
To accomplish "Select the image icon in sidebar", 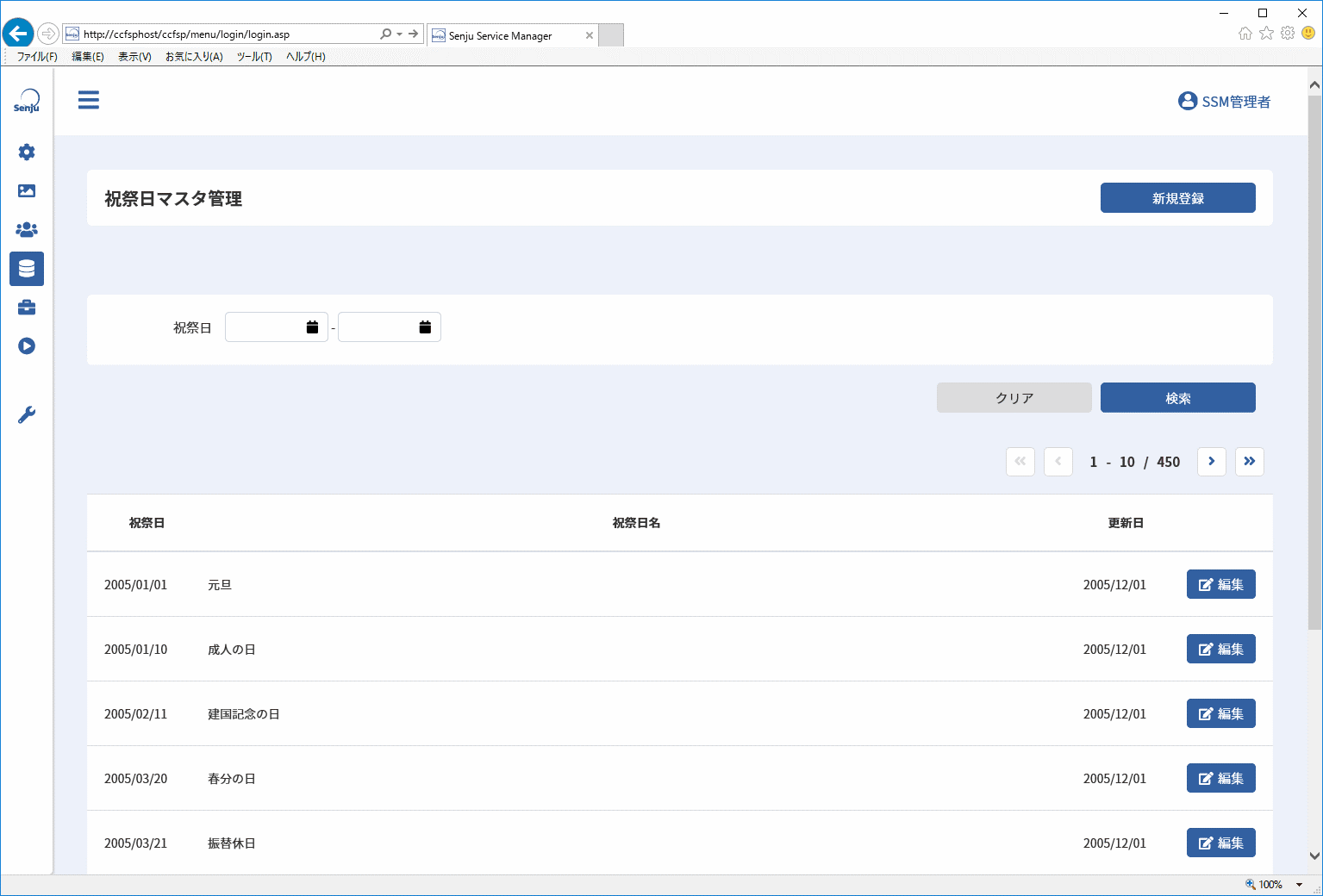I will coord(27,191).
